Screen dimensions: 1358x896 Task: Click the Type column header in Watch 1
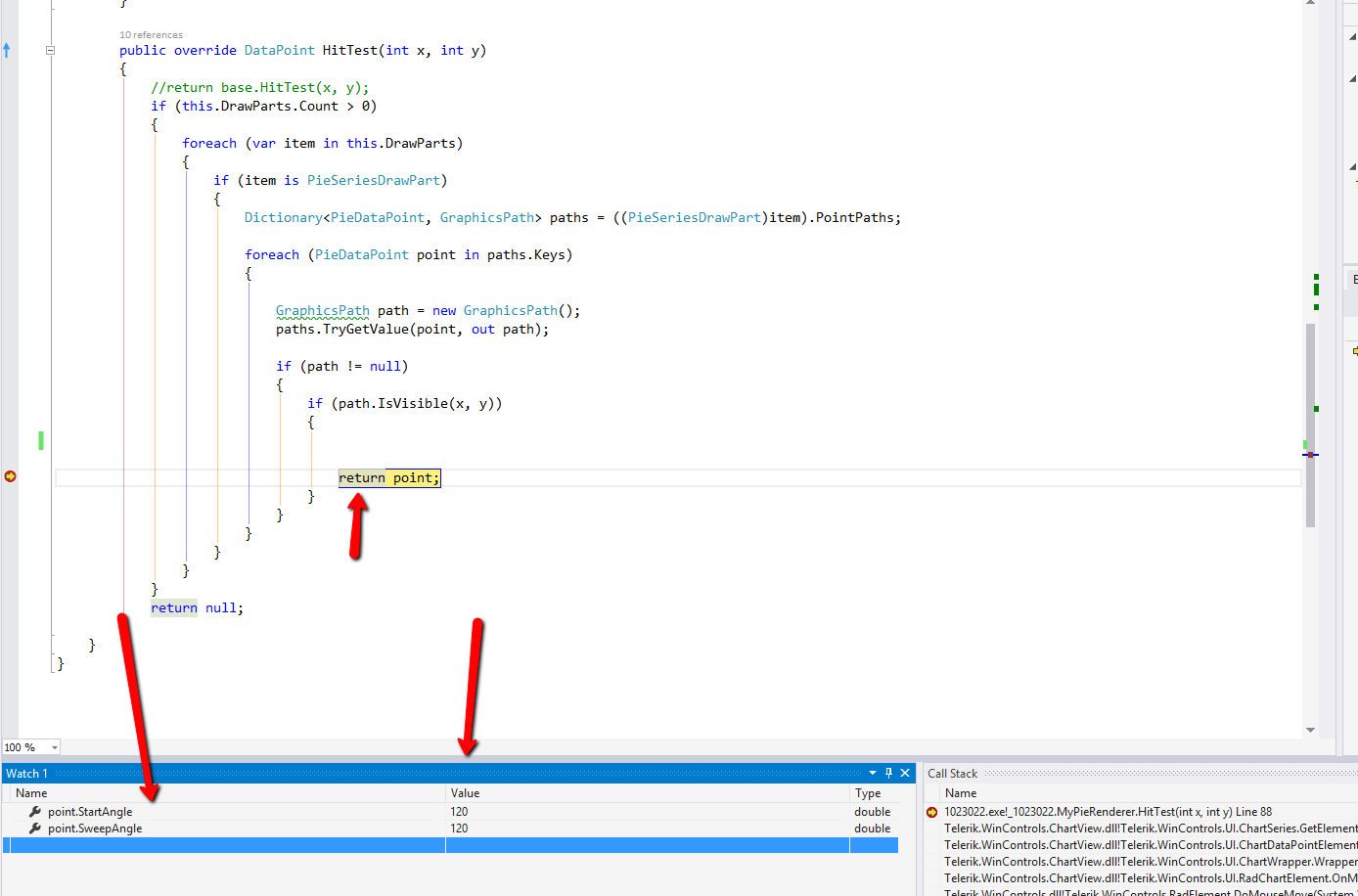868,793
